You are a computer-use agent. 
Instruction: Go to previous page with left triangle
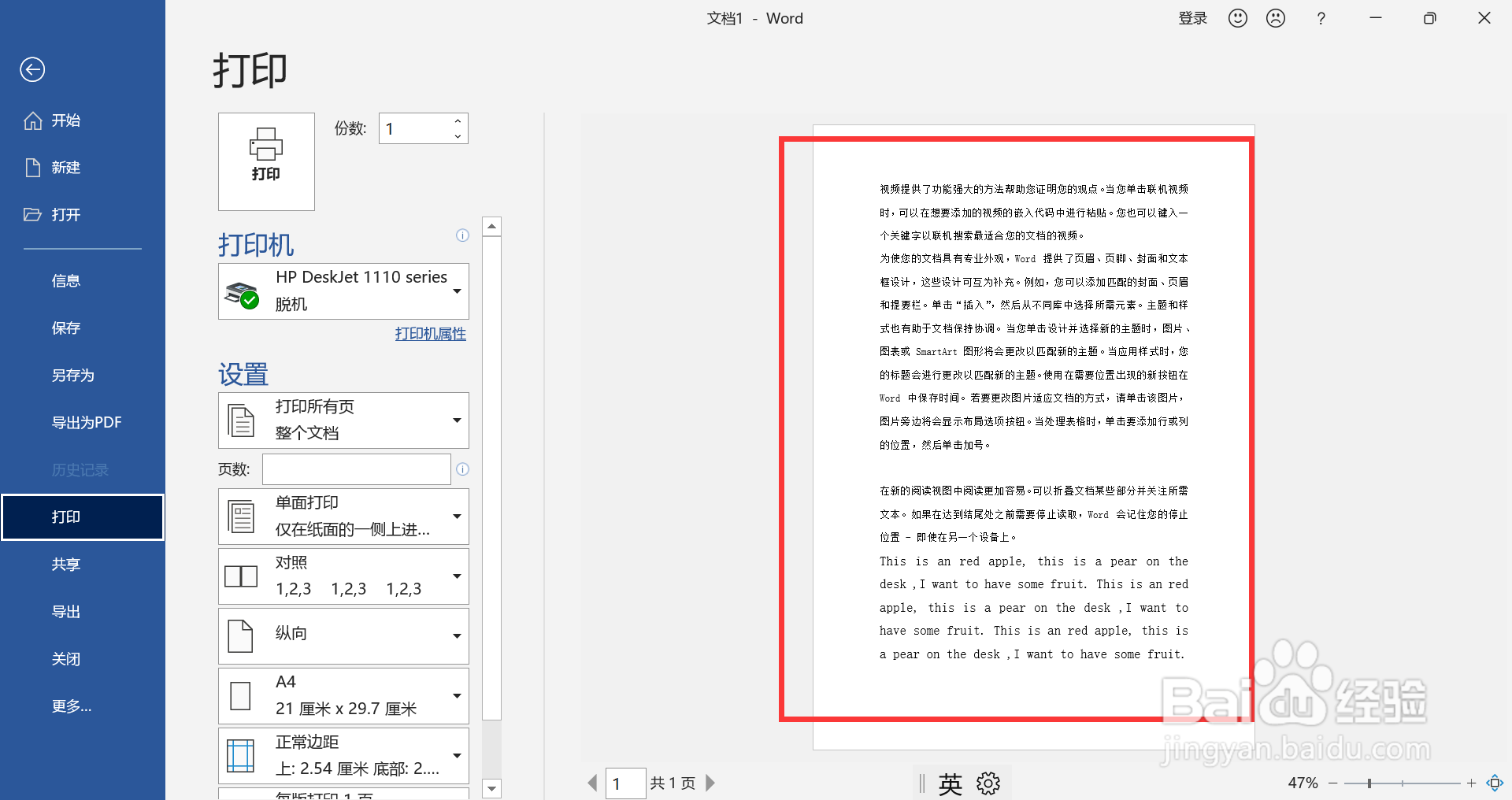[593, 783]
